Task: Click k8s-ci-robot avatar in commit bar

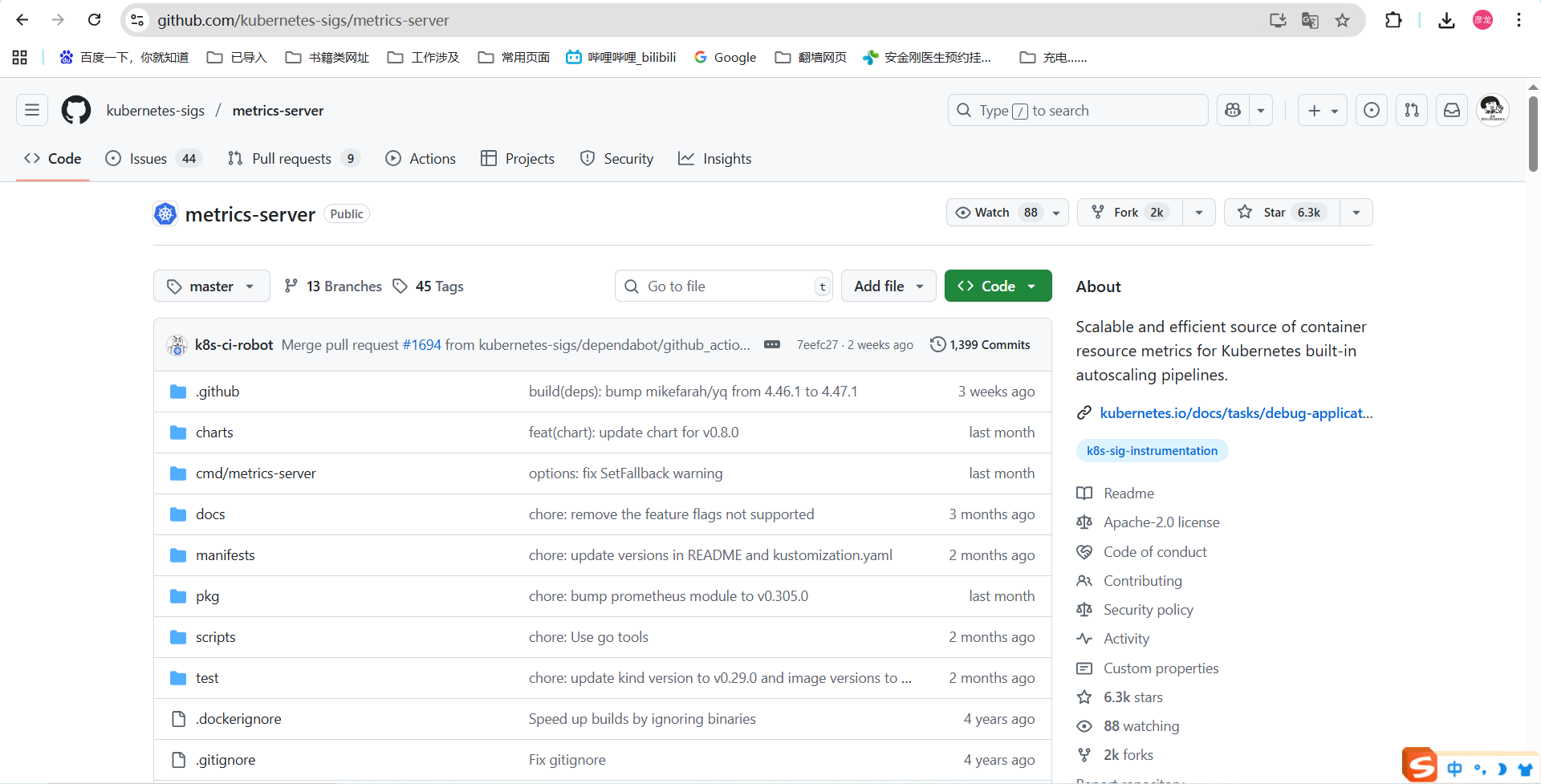Action: click(x=177, y=345)
